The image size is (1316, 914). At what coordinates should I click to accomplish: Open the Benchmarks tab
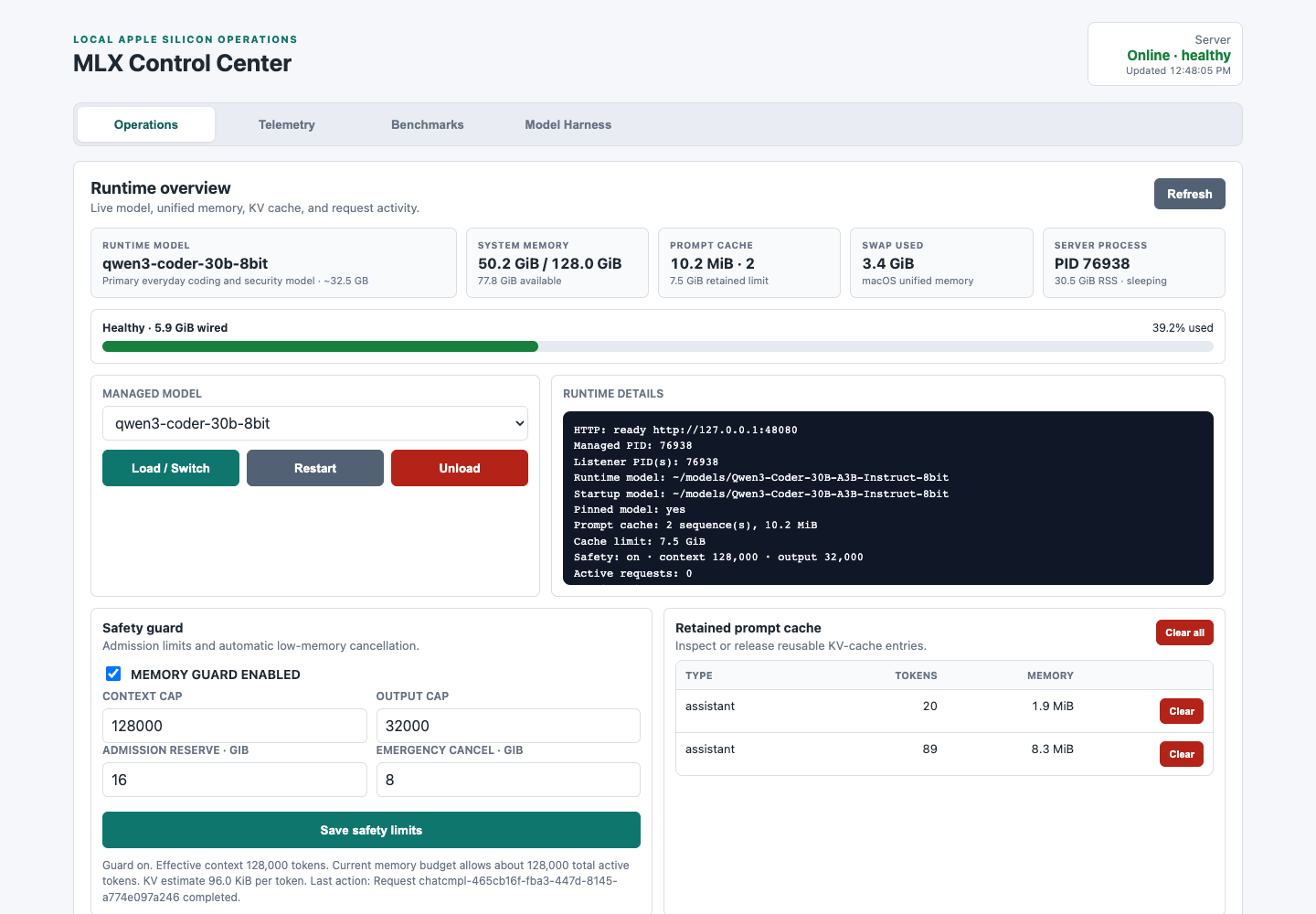pyautogui.click(x=427, y=124)
